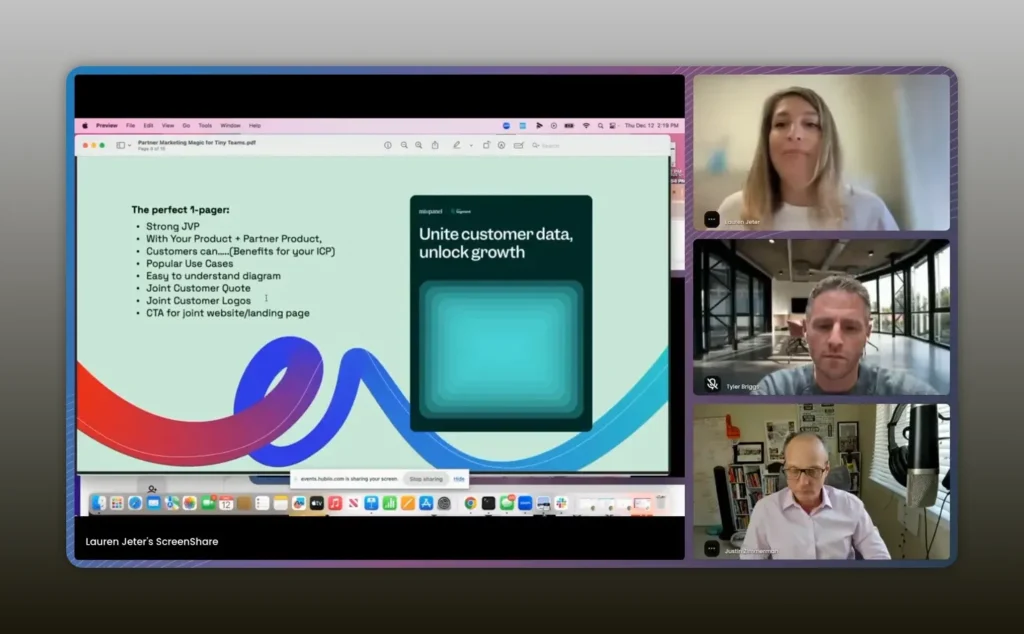Open the Tools menu in menu bar
Viewport: 1024px width, 634px height.
pyautogui.click(x=205, y=126)
